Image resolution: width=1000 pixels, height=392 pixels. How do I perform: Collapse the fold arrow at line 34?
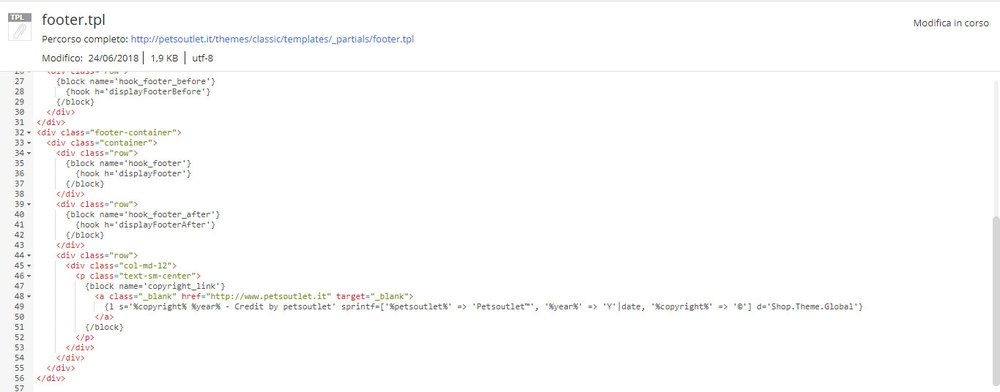[x=29, y=153]
